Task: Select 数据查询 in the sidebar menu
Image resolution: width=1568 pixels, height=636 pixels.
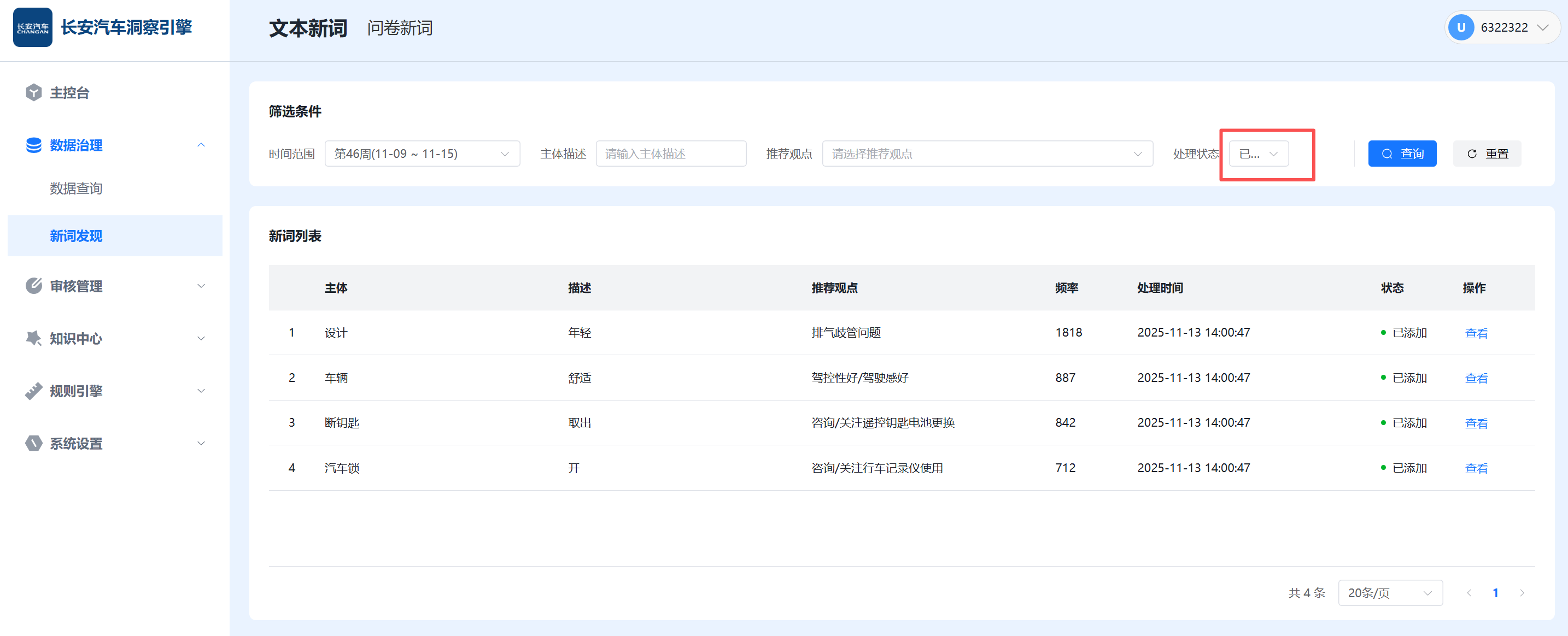Action: (x=75, y=188)
